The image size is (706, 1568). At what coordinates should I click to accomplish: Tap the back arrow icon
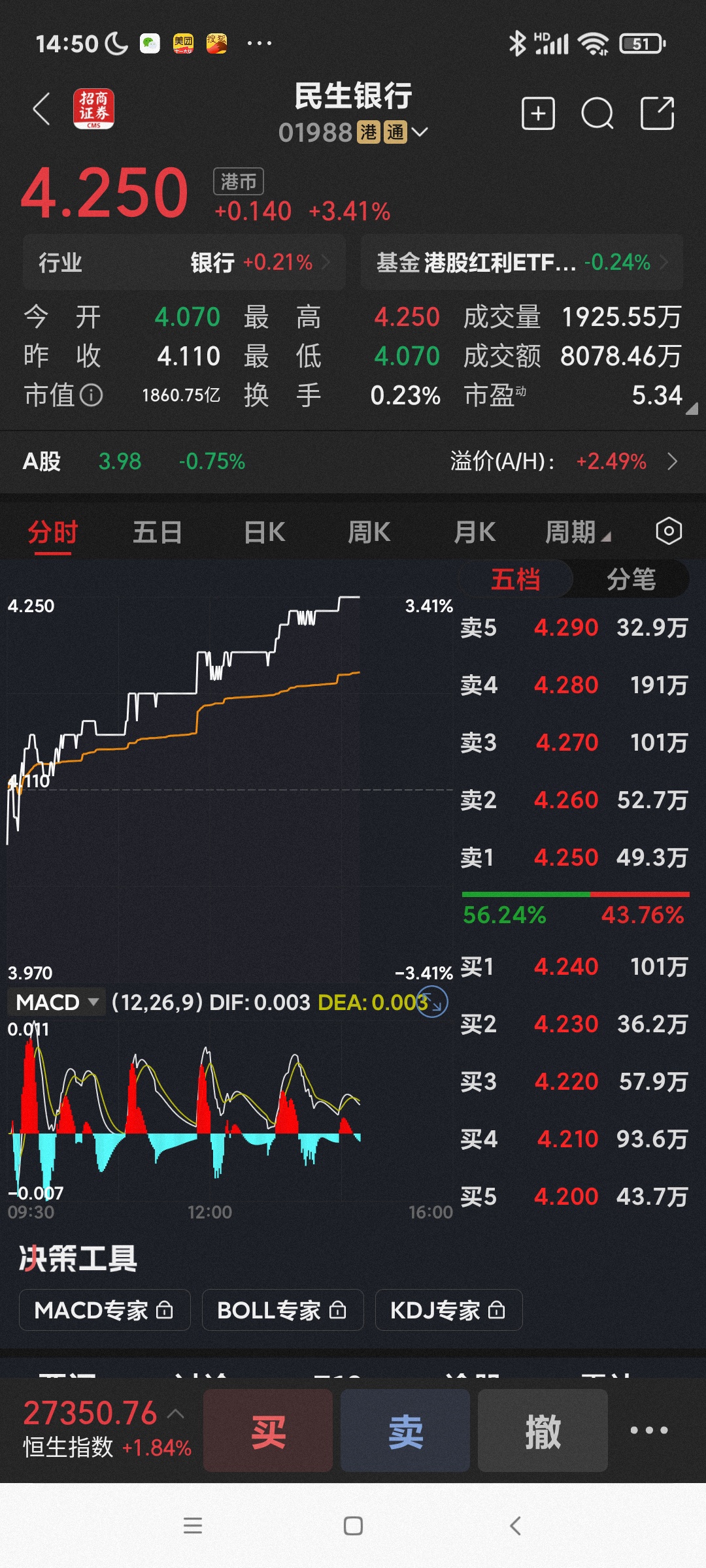pos(42,108)
